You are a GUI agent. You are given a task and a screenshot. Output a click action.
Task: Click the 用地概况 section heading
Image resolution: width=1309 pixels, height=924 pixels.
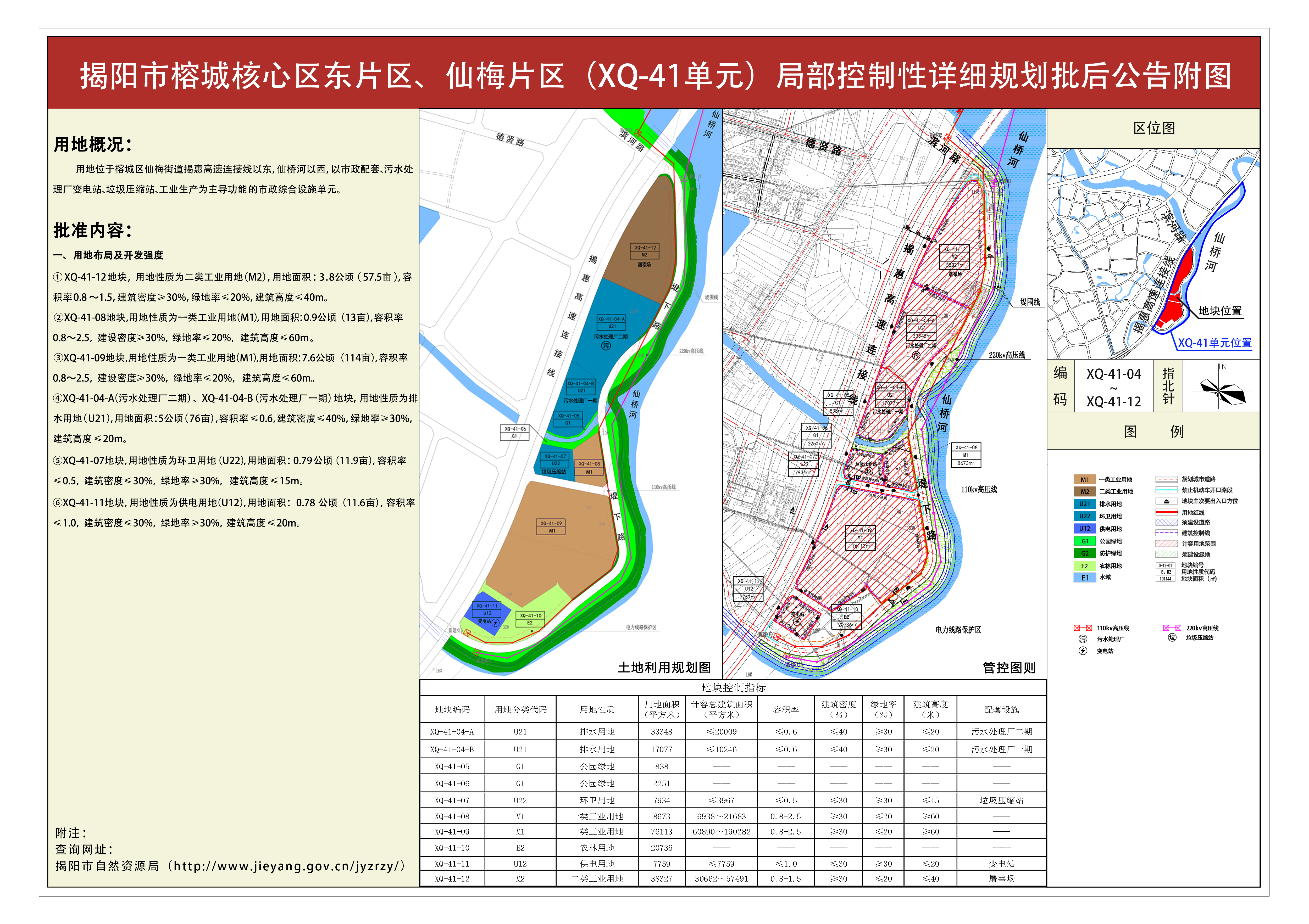(93, 145)
